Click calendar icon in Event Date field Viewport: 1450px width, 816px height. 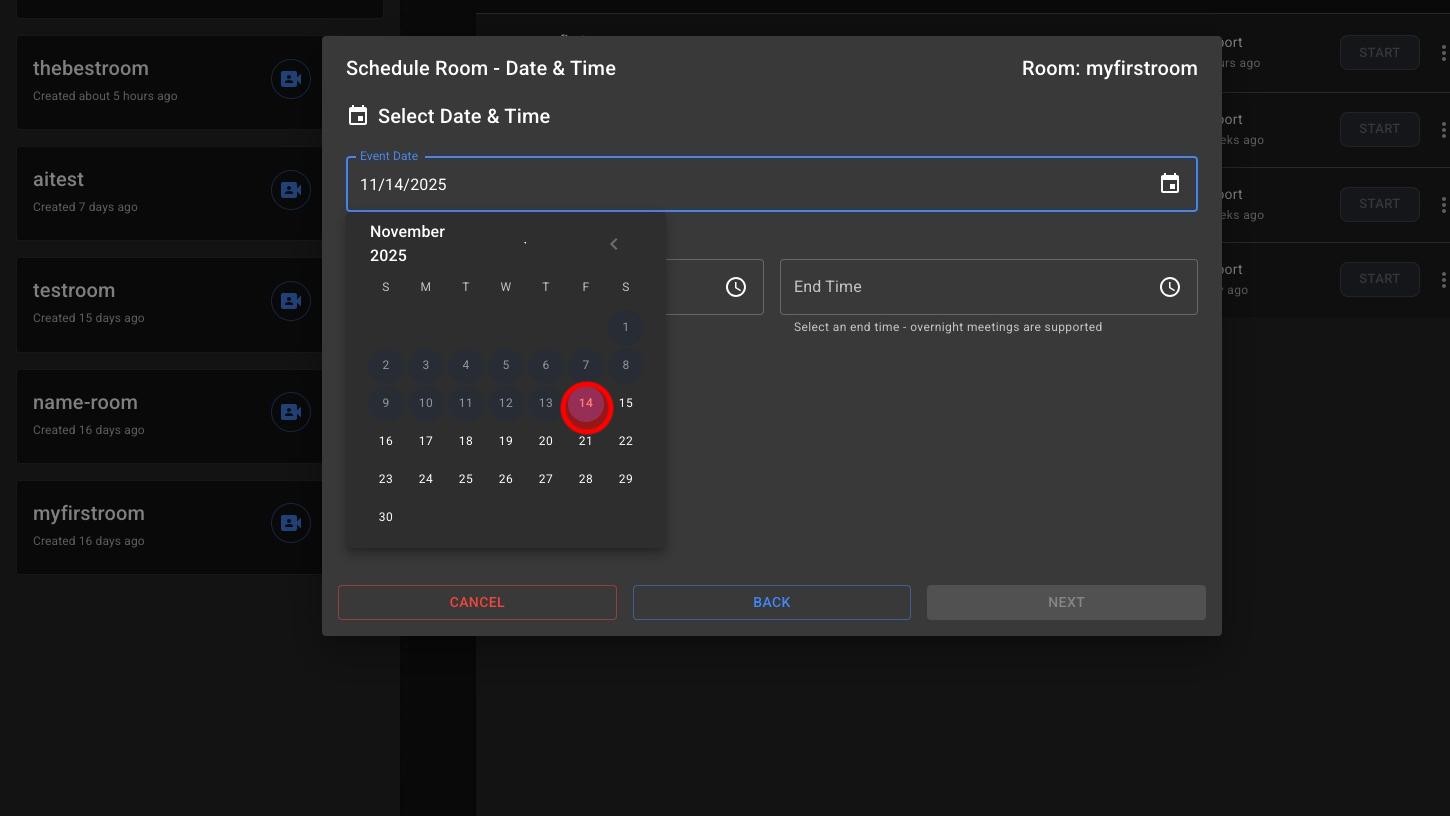click(1169, 184)
